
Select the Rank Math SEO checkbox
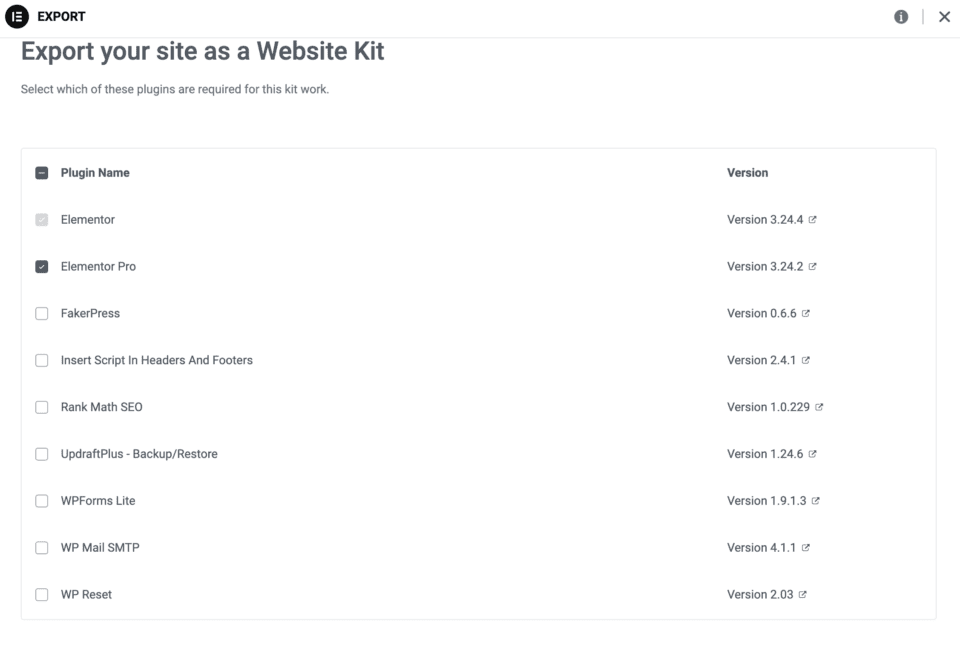tap(42, 407)
